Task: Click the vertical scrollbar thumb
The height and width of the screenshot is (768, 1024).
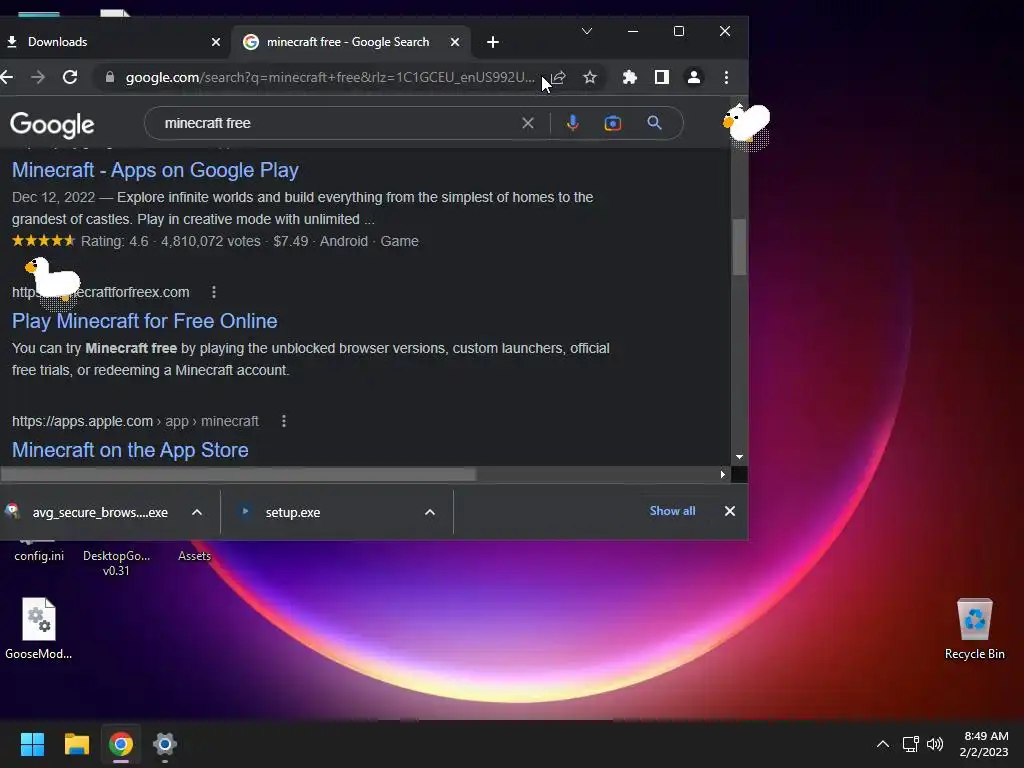Action: (x=739, y=247)
